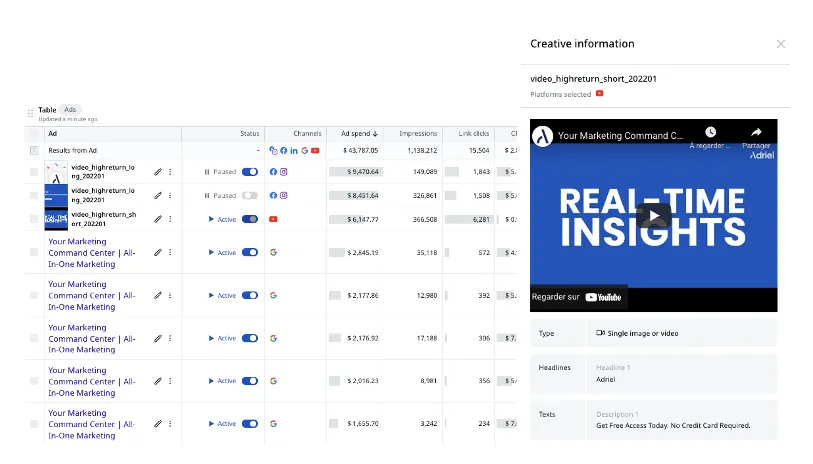Viewport: 813px width, 464px height.
Task: Check the select-all checkbox in table header
Action: click(x=34, y=134)
